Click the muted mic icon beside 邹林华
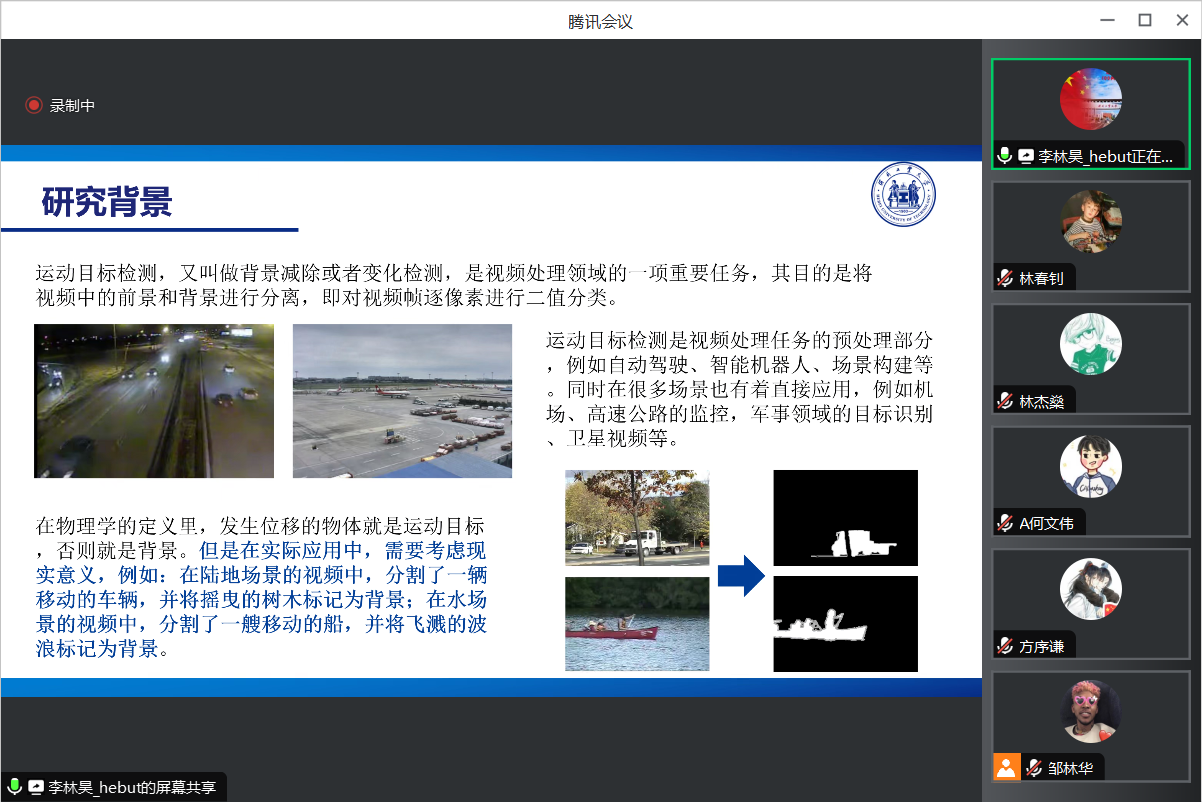Viewport: 1202px width, 802px height. tap(1034, 769)
